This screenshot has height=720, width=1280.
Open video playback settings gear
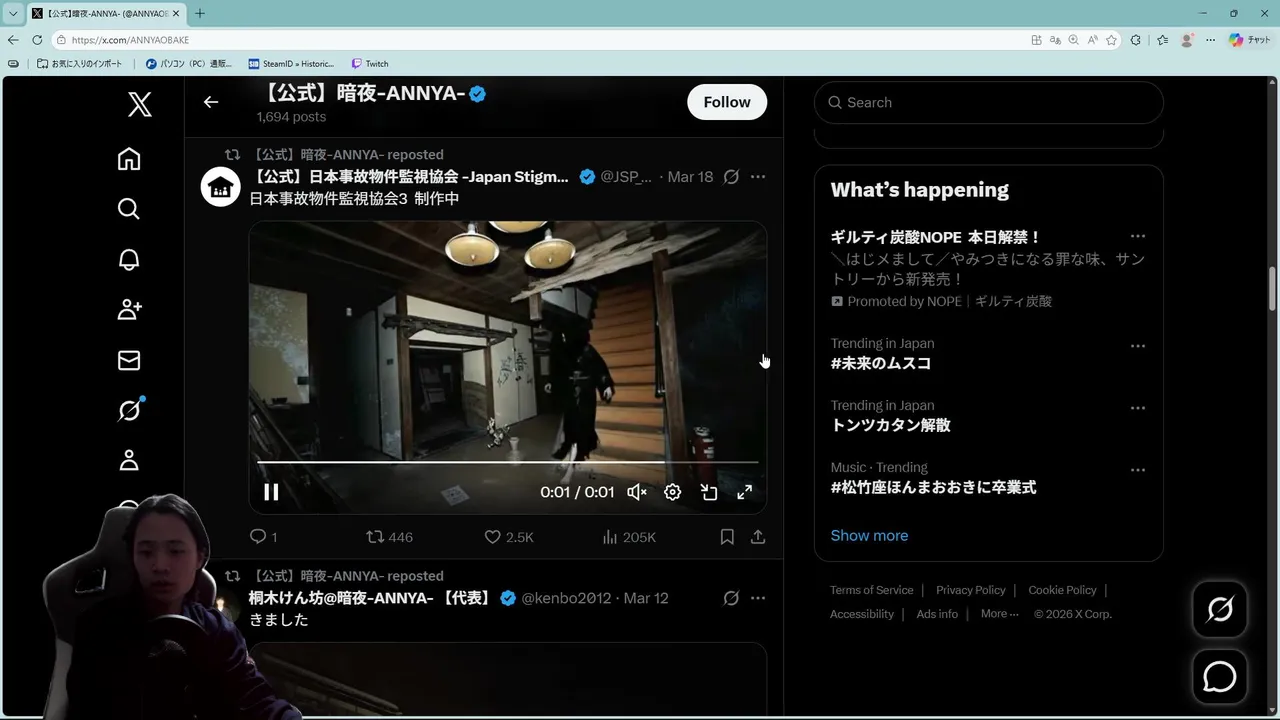click(x=673, y=492)
